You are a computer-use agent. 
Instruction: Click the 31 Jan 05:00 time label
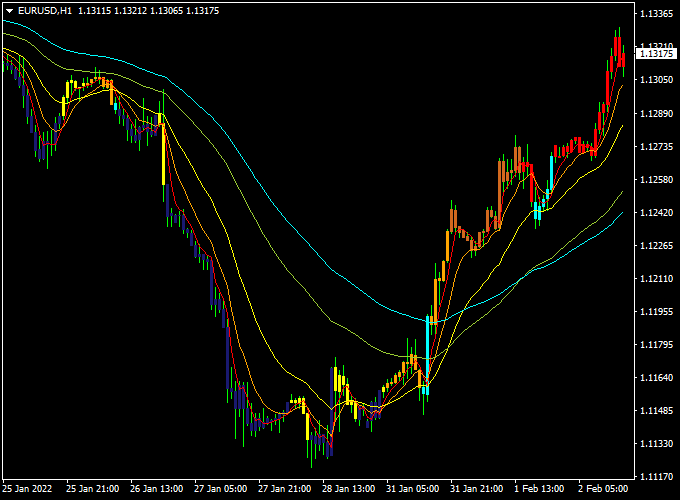click(x=412, y=489)
